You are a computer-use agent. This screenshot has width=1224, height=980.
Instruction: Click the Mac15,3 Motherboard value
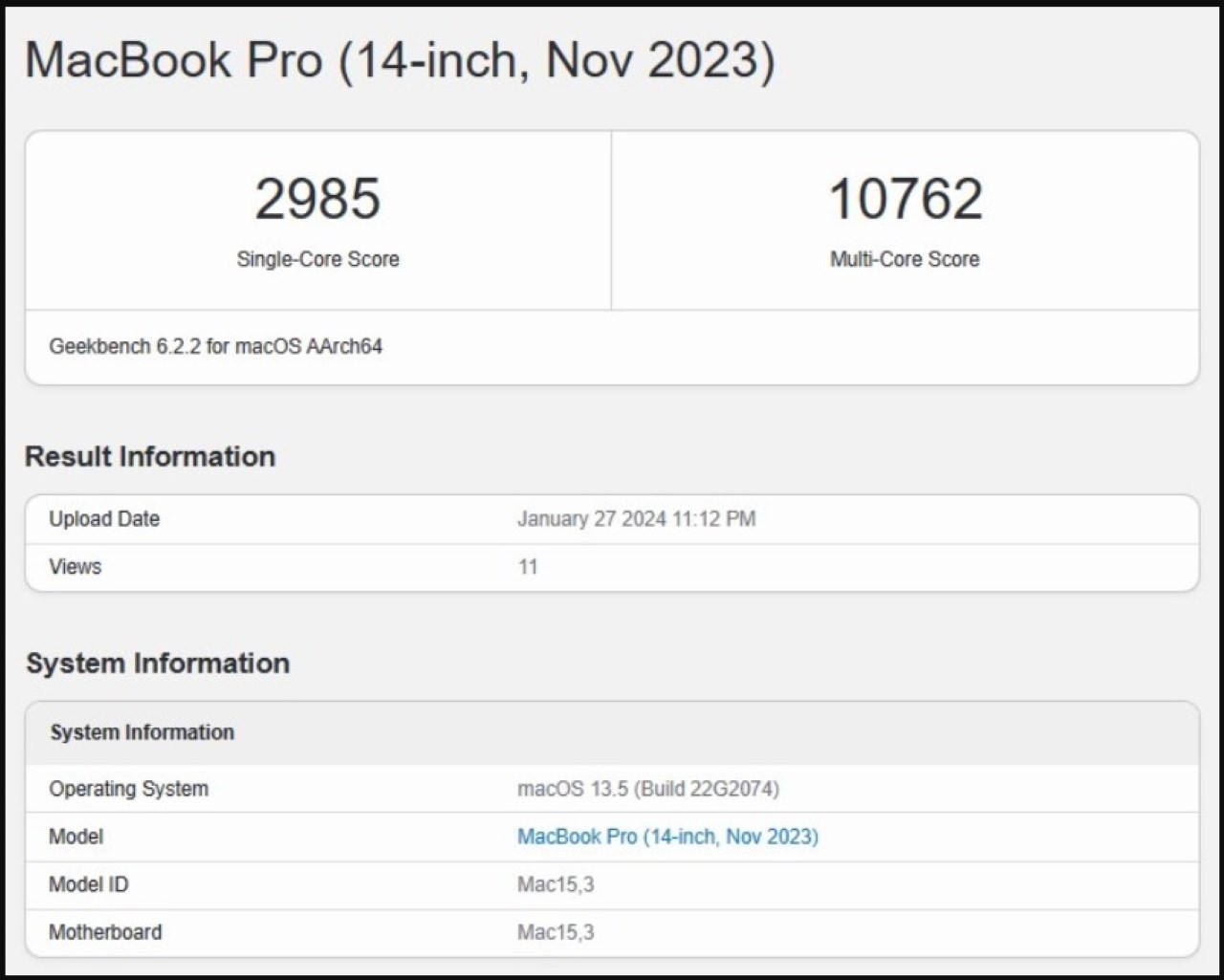[556, 932]
